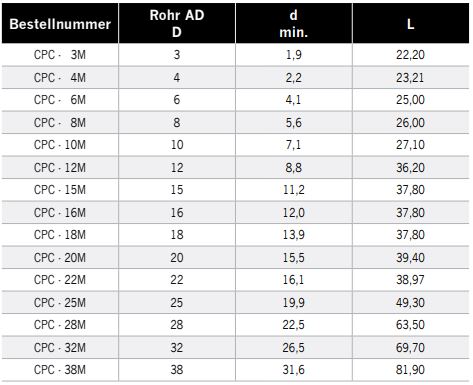Select the CPC - 16M row label
This screenshot has width=473, height=385.
(x=60, y=212)
